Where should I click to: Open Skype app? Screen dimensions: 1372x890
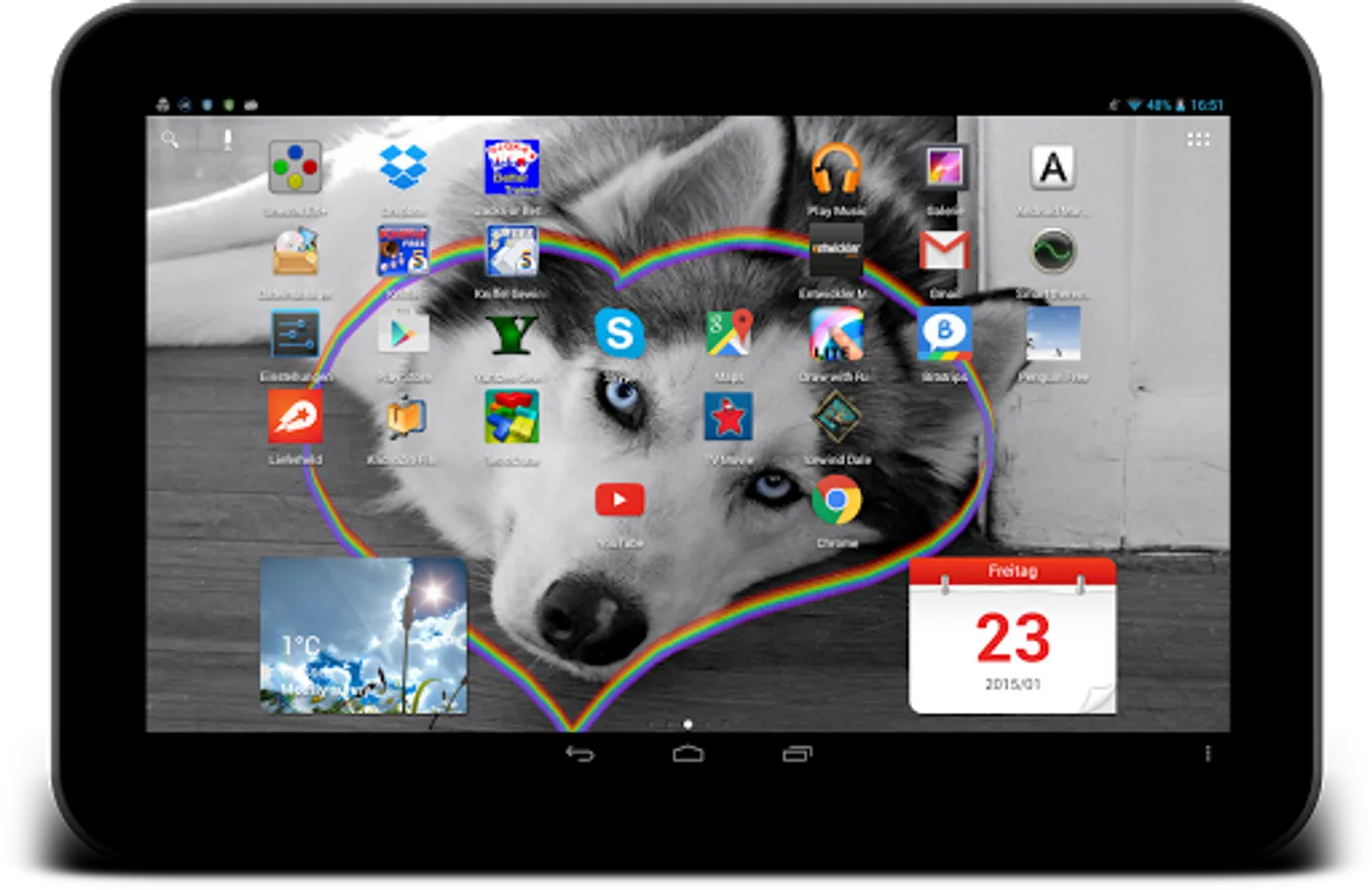(x=620, y=333)
